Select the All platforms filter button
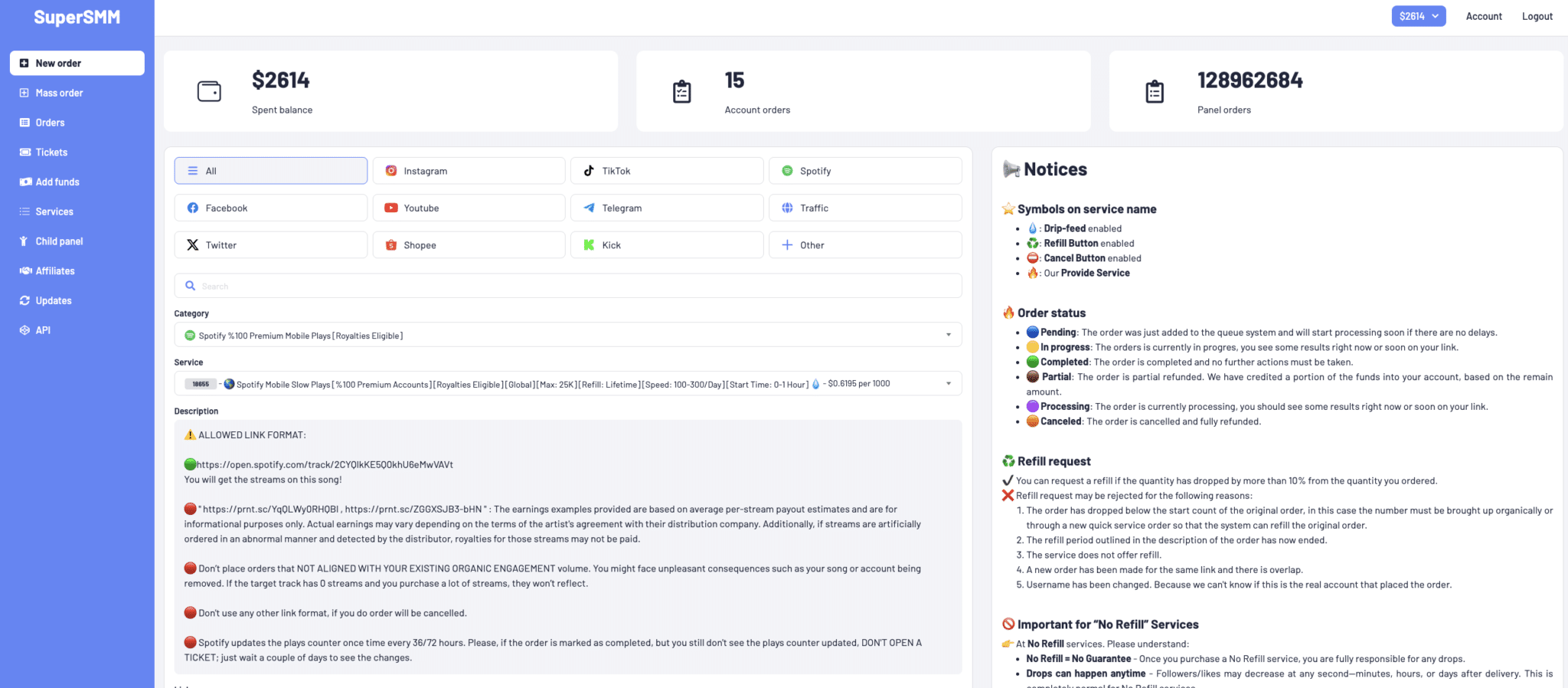 point(270,171)
